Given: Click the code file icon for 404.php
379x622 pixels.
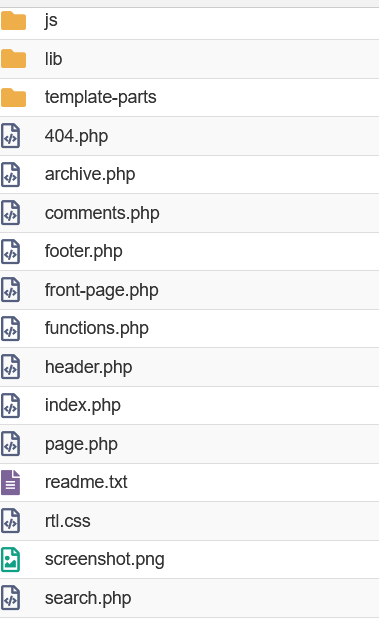Looking at the screenshot, I should (10, 136).
